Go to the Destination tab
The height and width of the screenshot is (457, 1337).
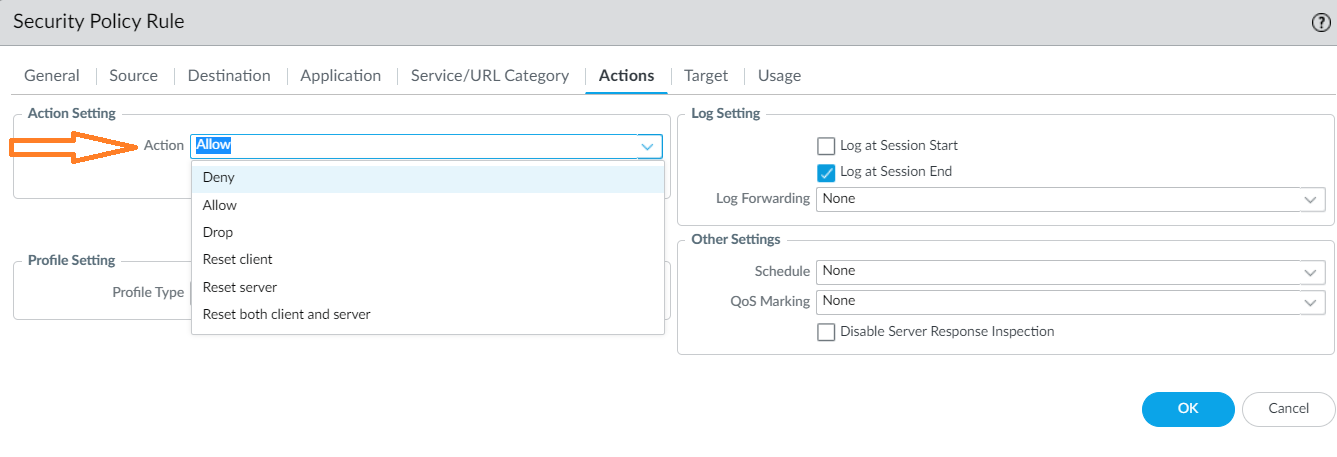click(229, 76)
